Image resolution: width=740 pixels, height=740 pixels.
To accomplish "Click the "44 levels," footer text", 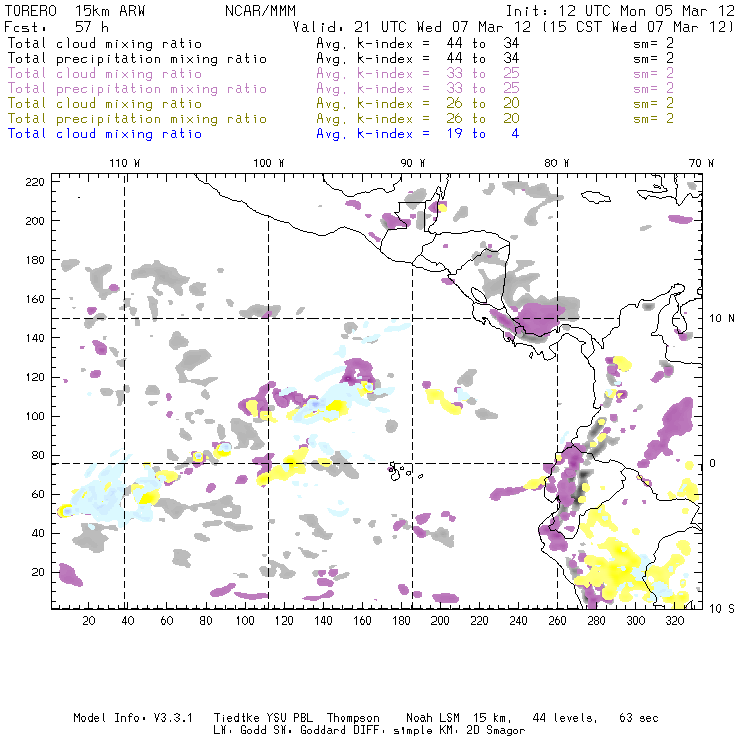I will 565,718.
